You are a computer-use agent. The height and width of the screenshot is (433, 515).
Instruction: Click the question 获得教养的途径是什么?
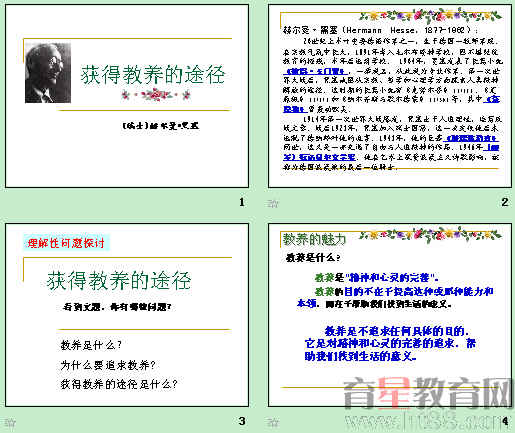(119, 384)
